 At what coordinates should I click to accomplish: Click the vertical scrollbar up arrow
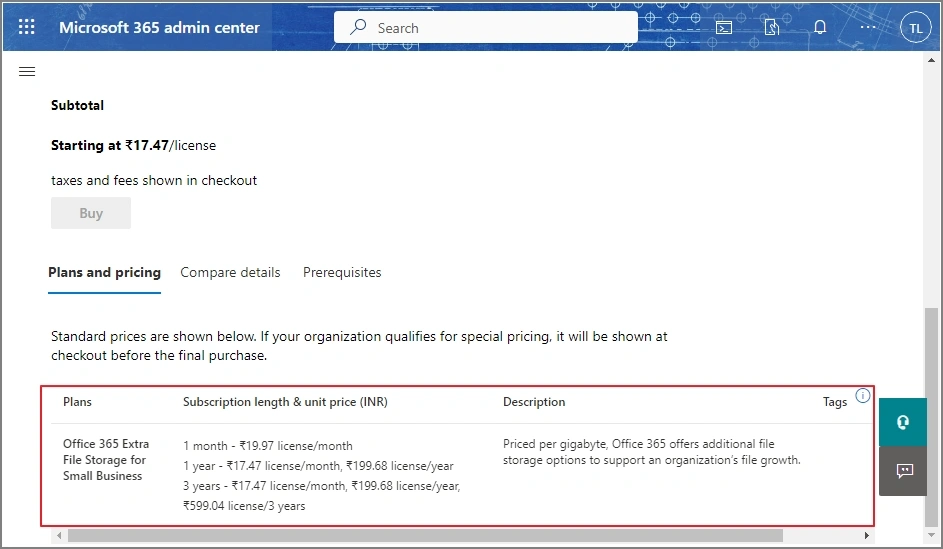click(x=931, y=60)
